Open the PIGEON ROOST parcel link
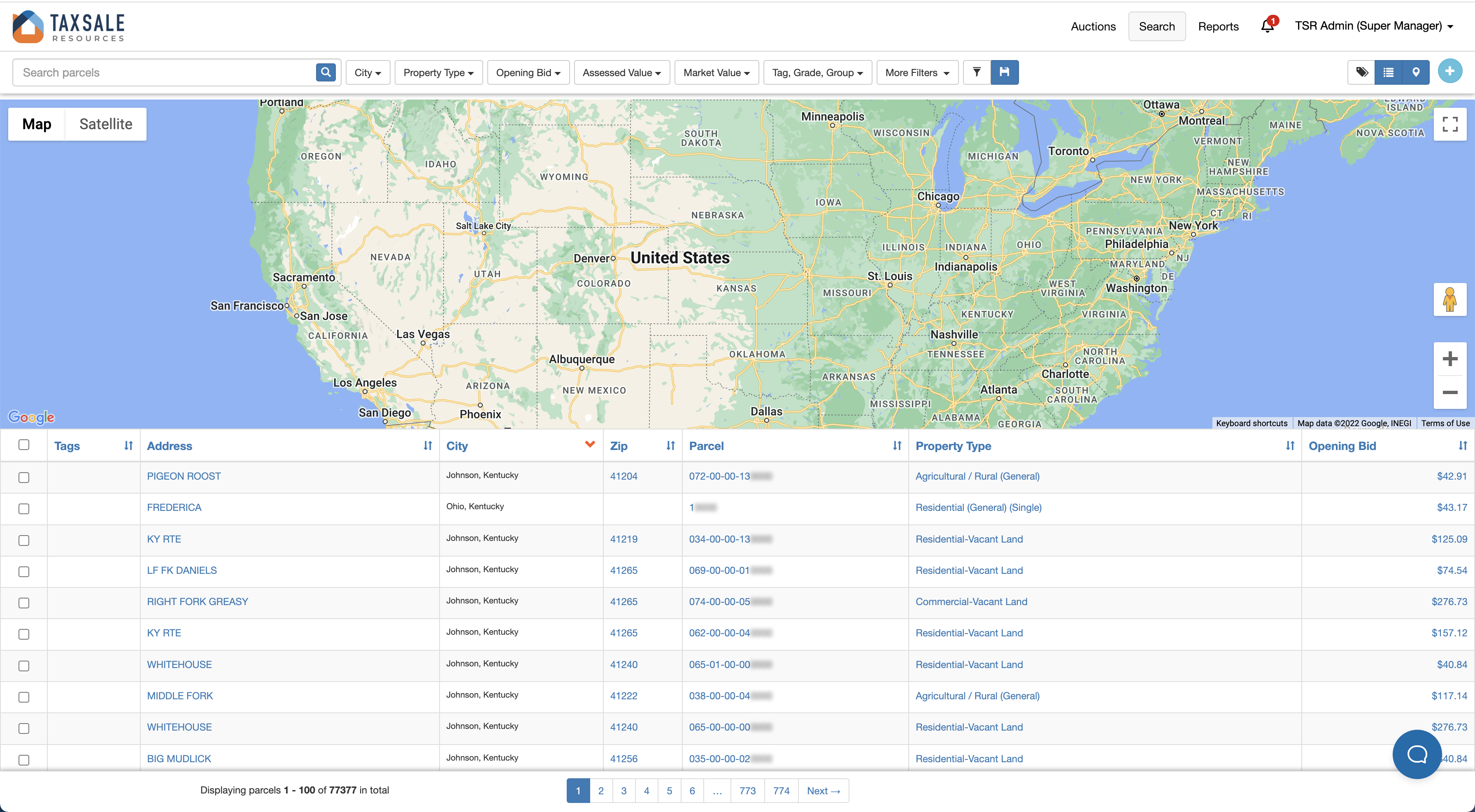Viewport: 1475px width, 812px height. click(183, 476)
